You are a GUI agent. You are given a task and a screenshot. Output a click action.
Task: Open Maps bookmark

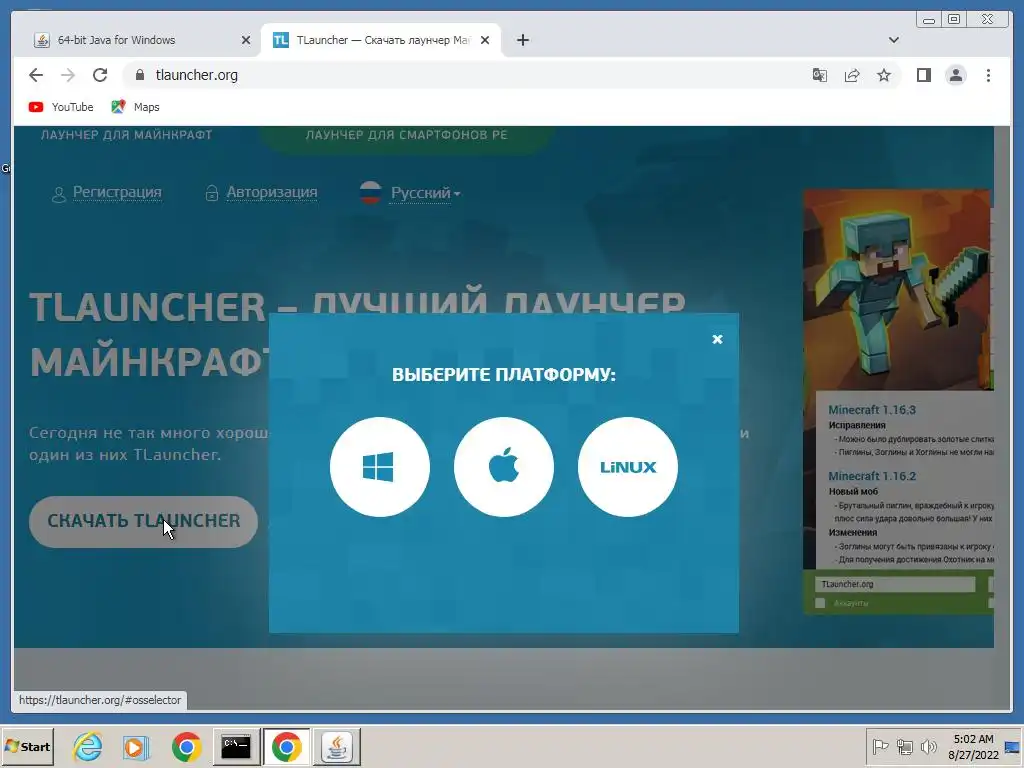click(x=135, y=107)
